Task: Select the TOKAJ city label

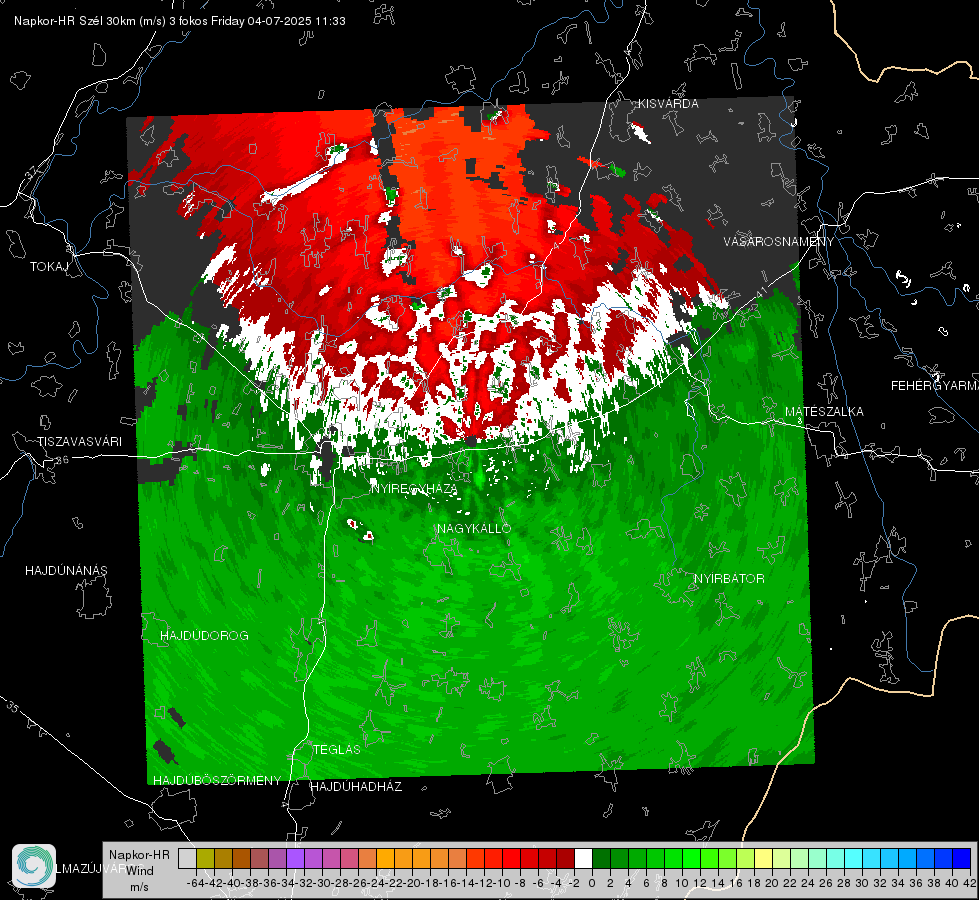Action: 49,267
